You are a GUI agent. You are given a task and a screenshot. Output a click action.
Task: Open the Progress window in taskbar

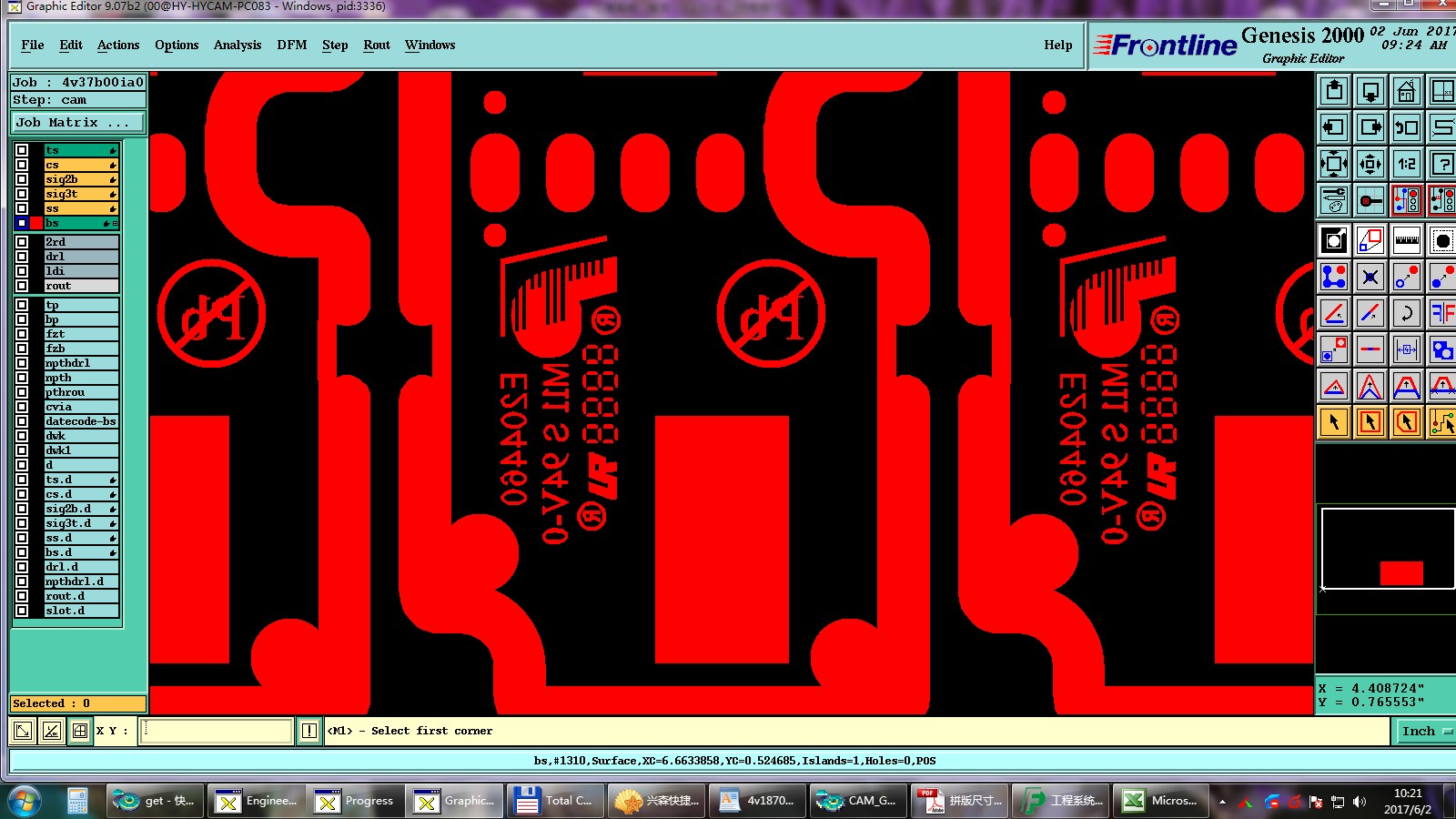coord(354,801)
